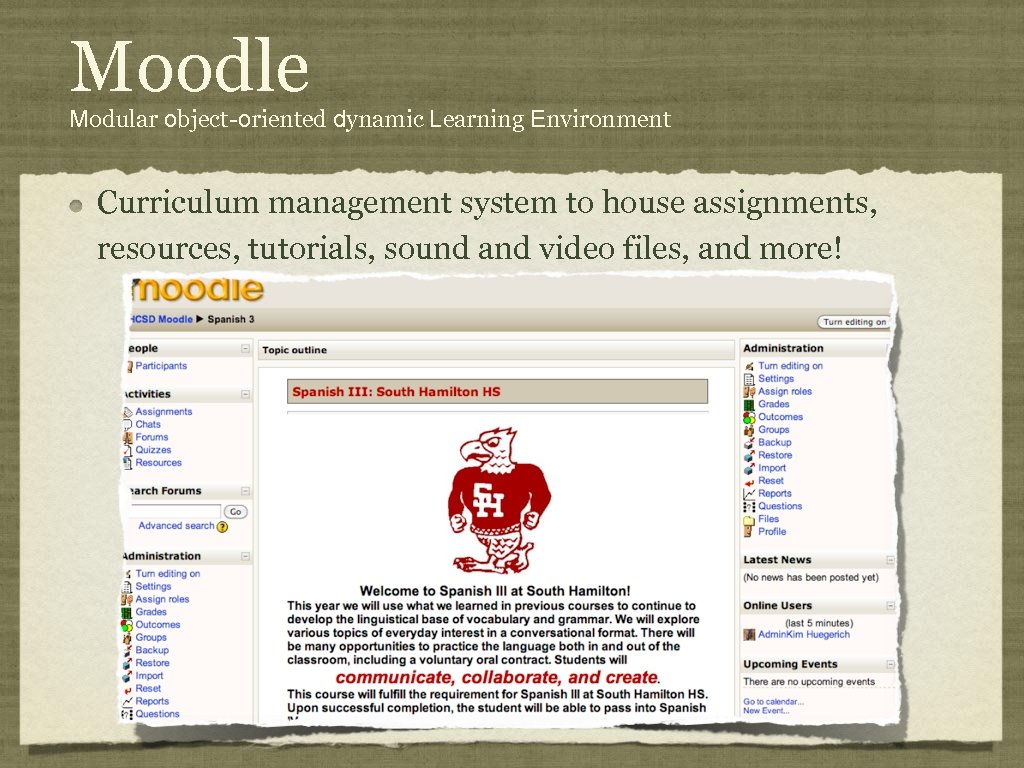Collapse the People block

[245, 349]
